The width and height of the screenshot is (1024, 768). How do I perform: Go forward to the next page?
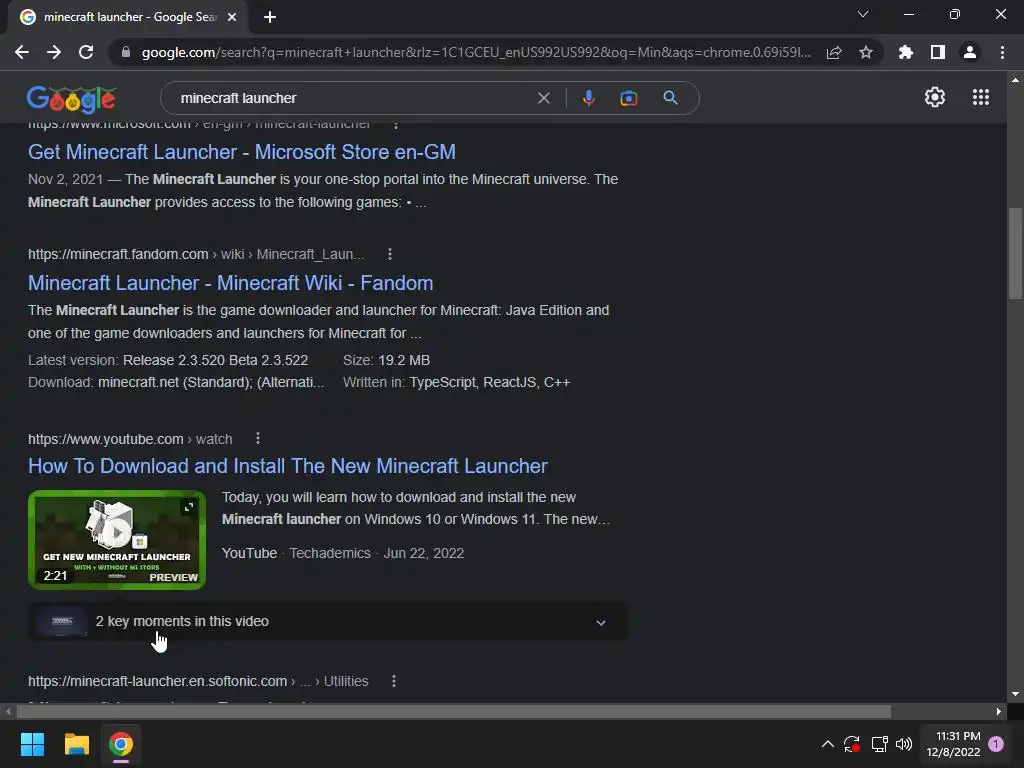click(54, 52)
